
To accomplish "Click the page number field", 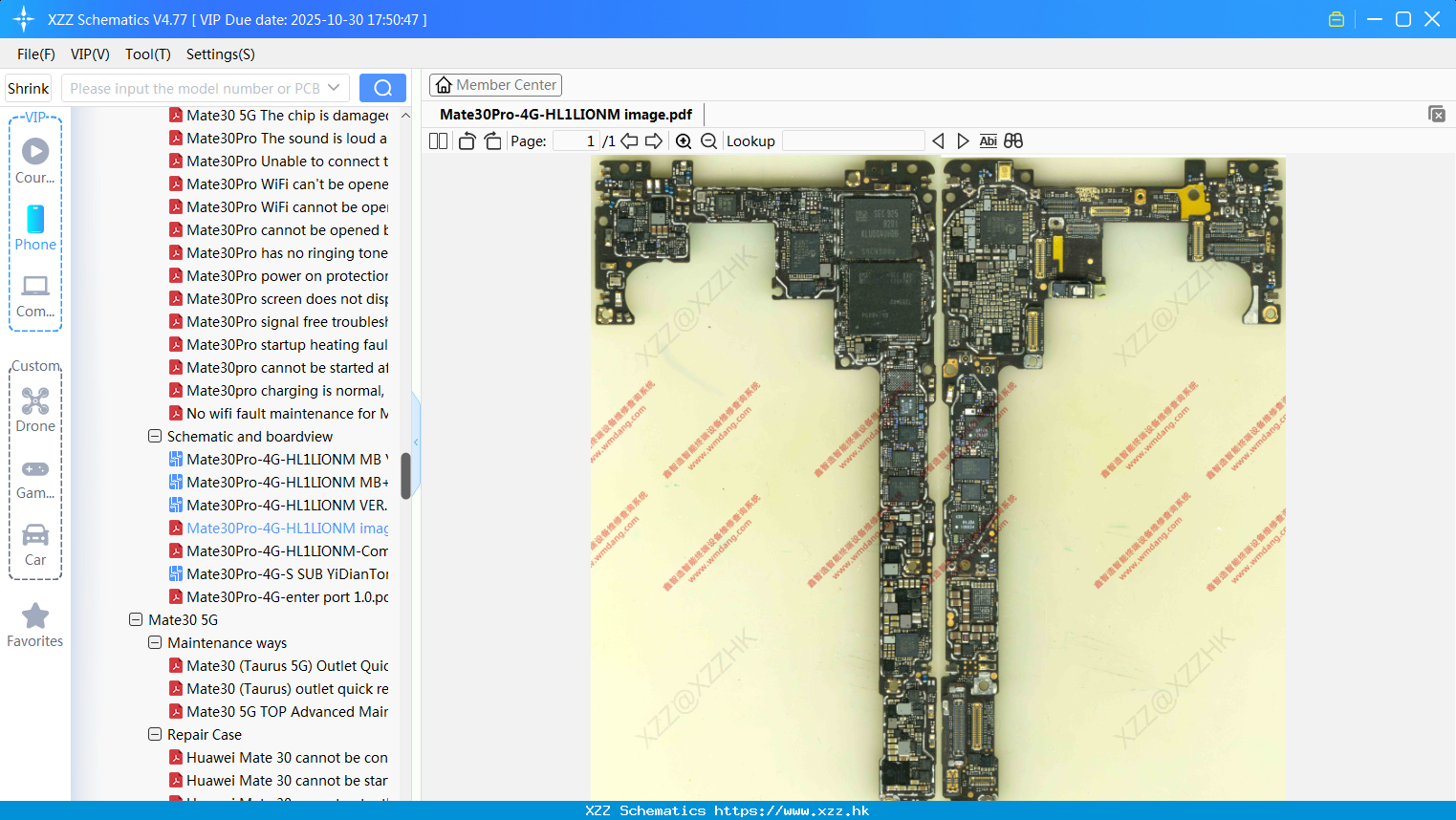I will (576, 140).
